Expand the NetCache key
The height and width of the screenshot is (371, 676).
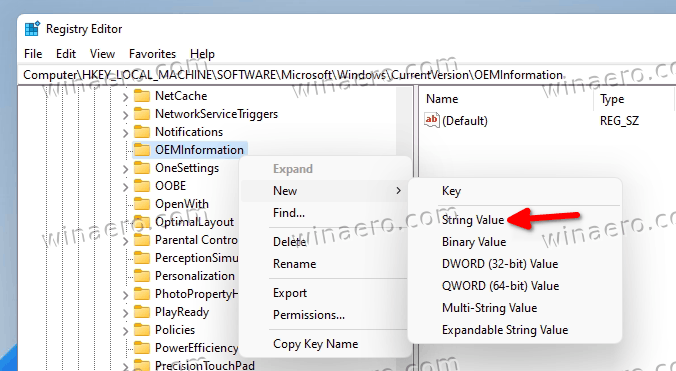point(125,97)
